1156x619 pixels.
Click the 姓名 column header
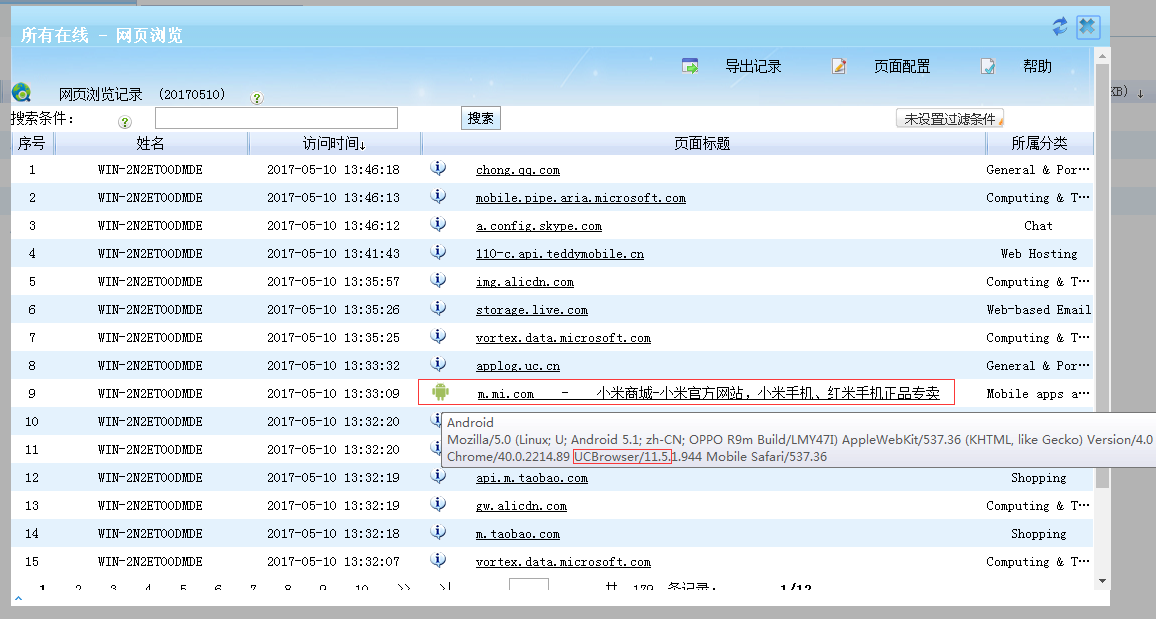coord(150,144)
